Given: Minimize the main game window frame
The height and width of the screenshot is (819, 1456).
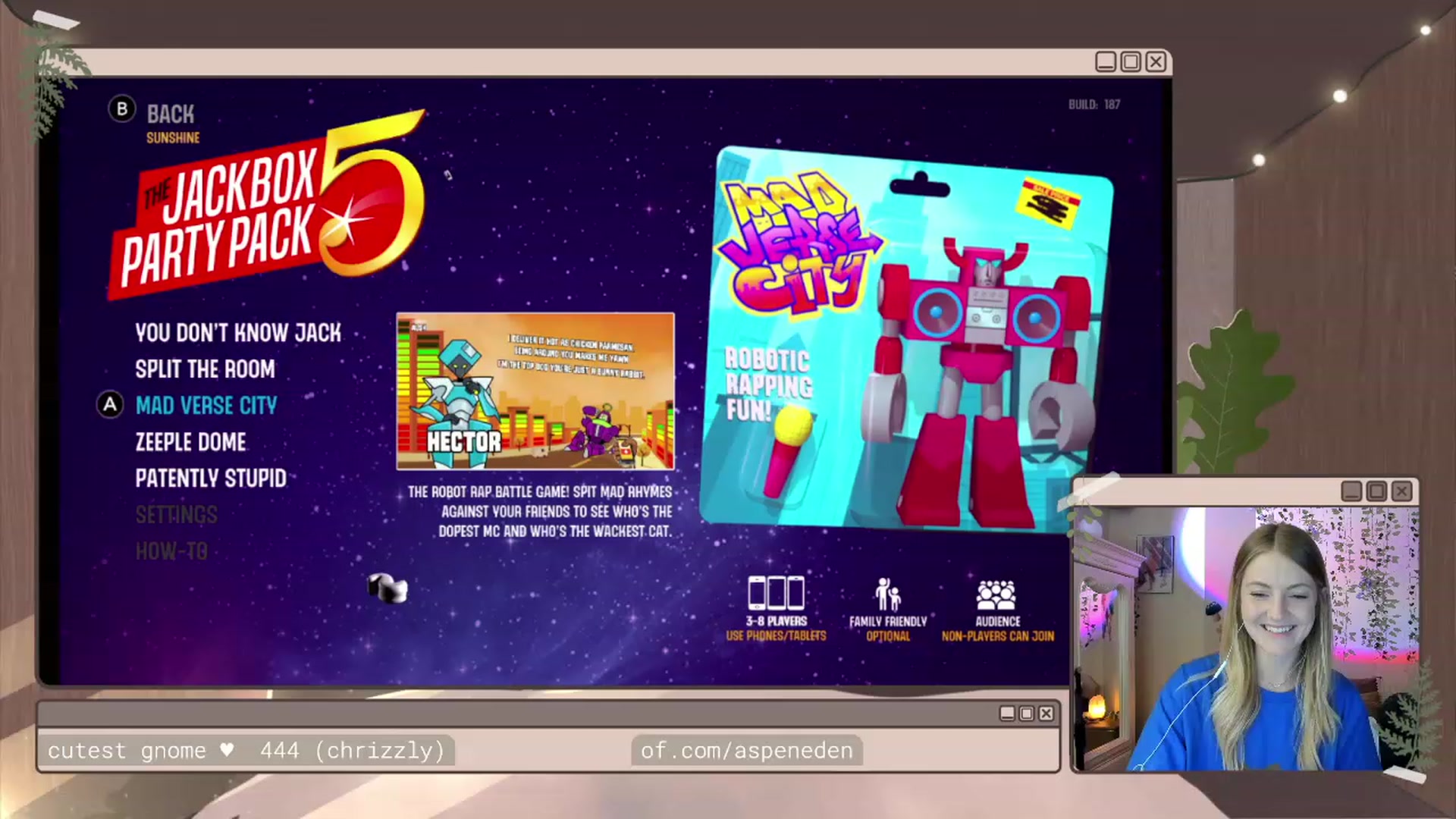Looking at the screenshot, I should tap(1106, 62).
